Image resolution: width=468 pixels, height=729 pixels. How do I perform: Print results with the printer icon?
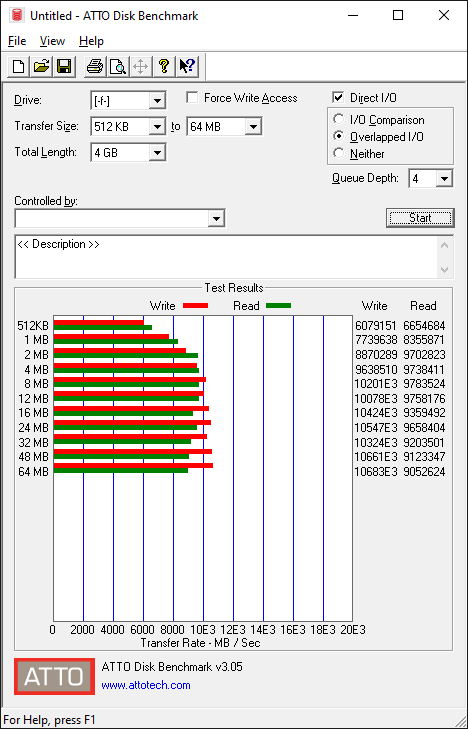(x=95, y=66)
